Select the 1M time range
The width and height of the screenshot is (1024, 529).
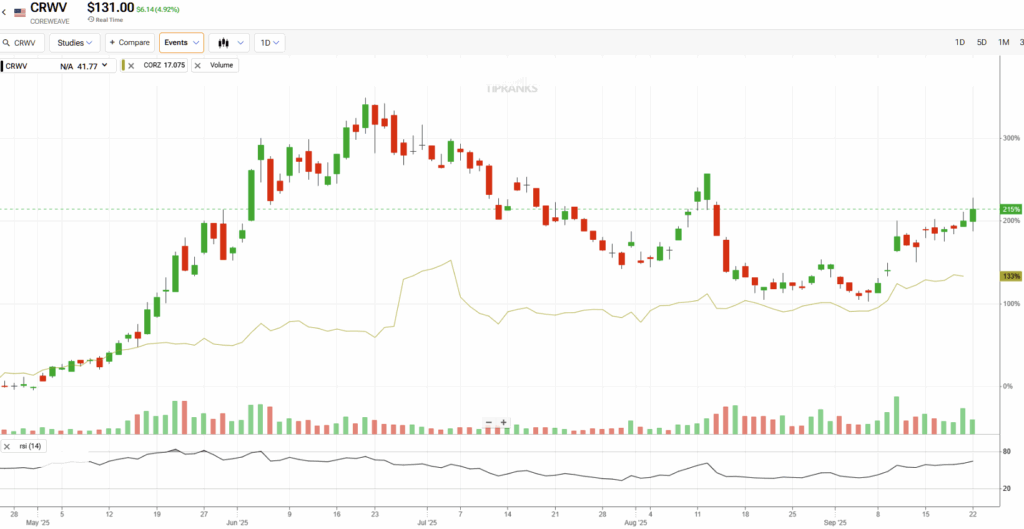(x=1004, y=42)
